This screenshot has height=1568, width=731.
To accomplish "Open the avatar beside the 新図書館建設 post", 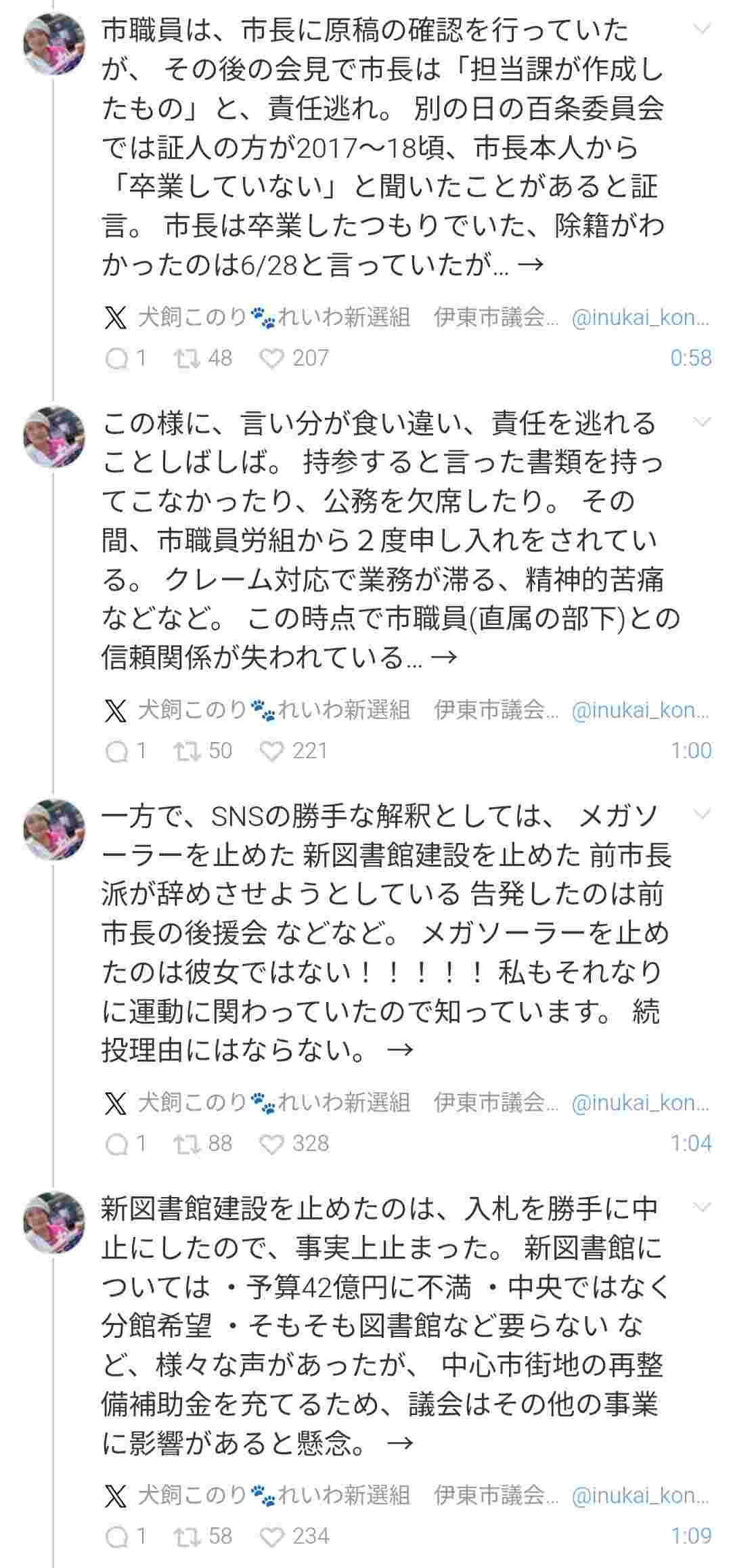I will click(53, 1221).
